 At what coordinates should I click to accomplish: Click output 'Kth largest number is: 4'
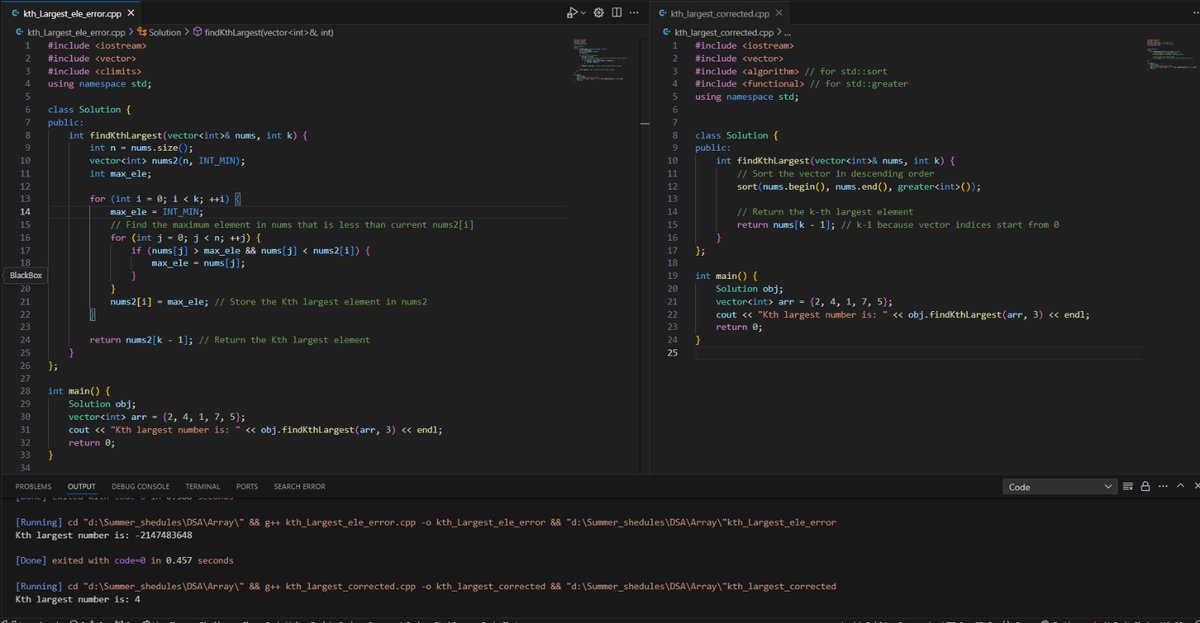[78, 599]
